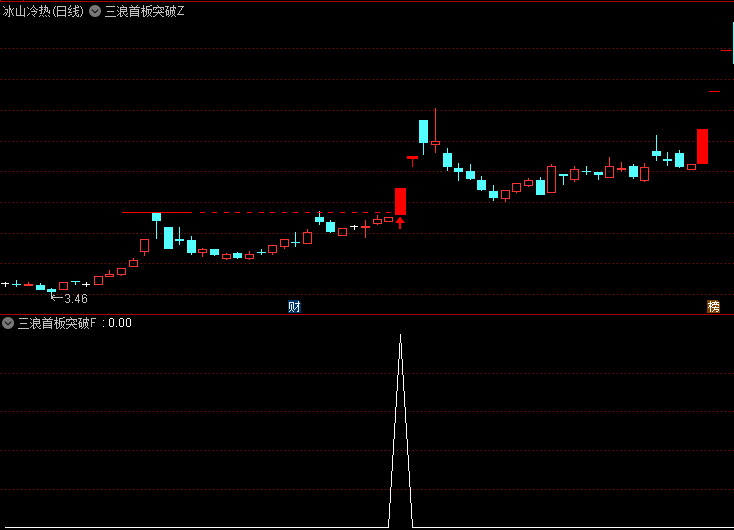Click the red horizontal resistance line
Viewport: 734px width, 530px height.
click(x=157, y=213)
